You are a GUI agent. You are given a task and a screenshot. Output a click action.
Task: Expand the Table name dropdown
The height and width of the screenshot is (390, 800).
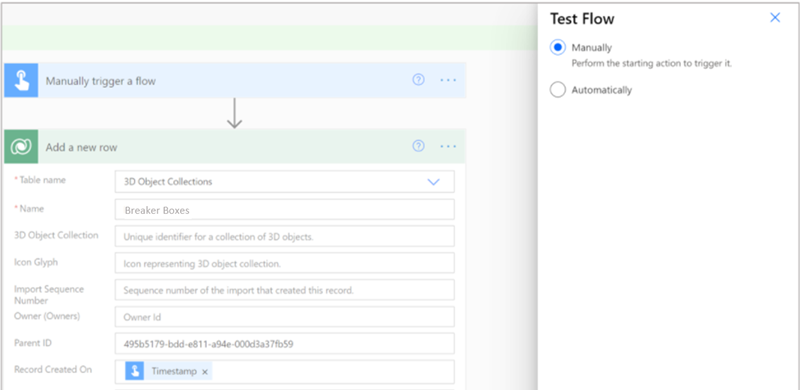coord(433,182)
